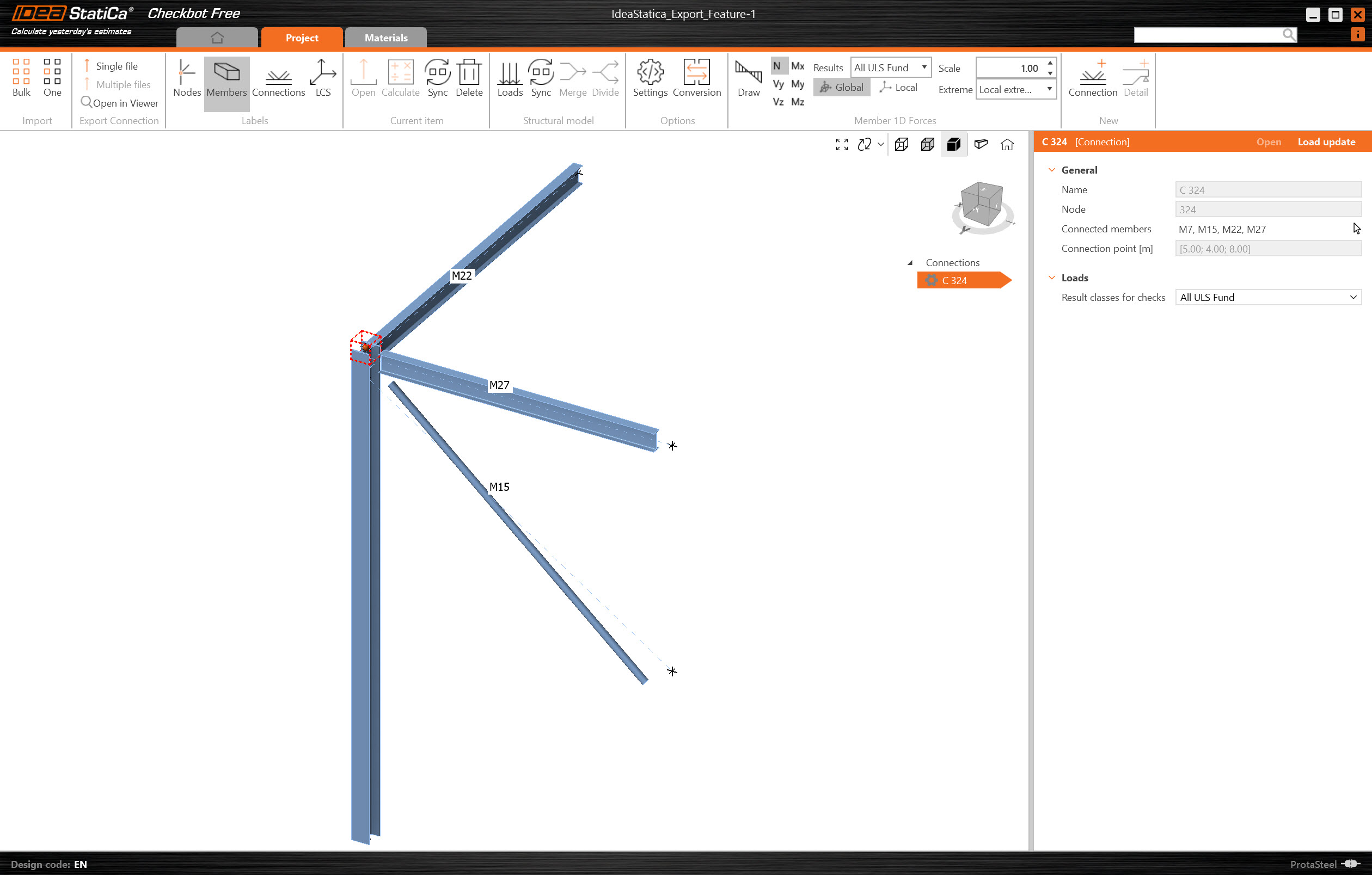Increase the Scale value with the up arrow
The width and height of the screenshot is (1372, 875).
pyautogui.click(x=1050, y=63)
